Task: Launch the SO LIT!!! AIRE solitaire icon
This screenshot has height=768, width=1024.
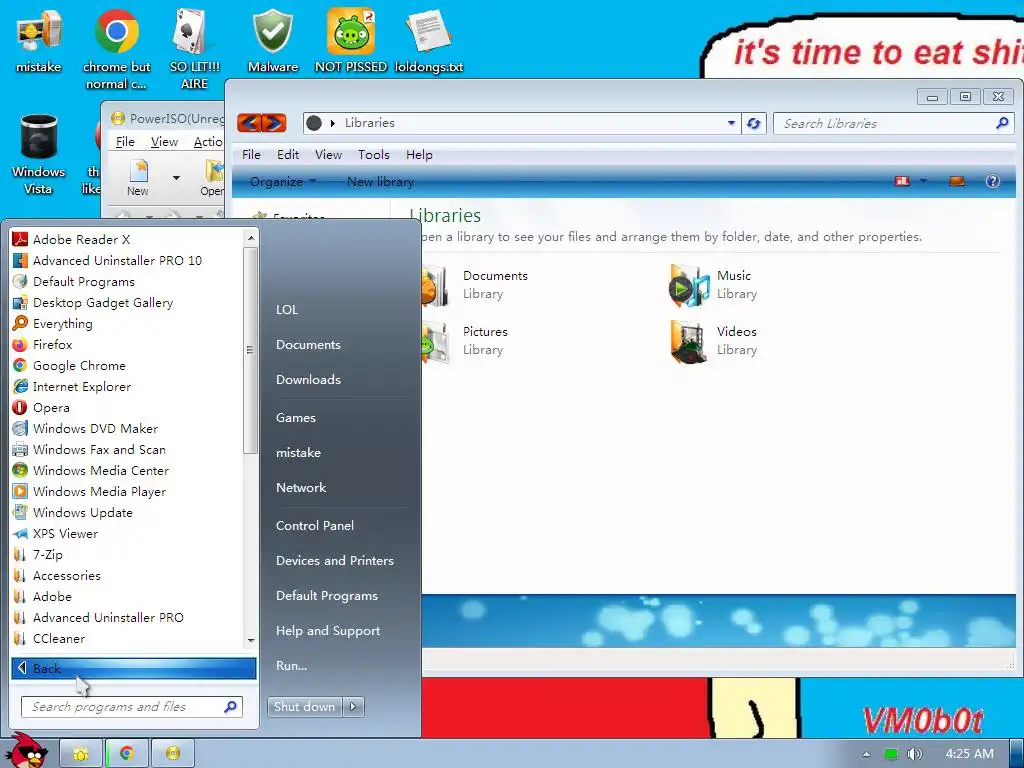Action: click(195, 48)
